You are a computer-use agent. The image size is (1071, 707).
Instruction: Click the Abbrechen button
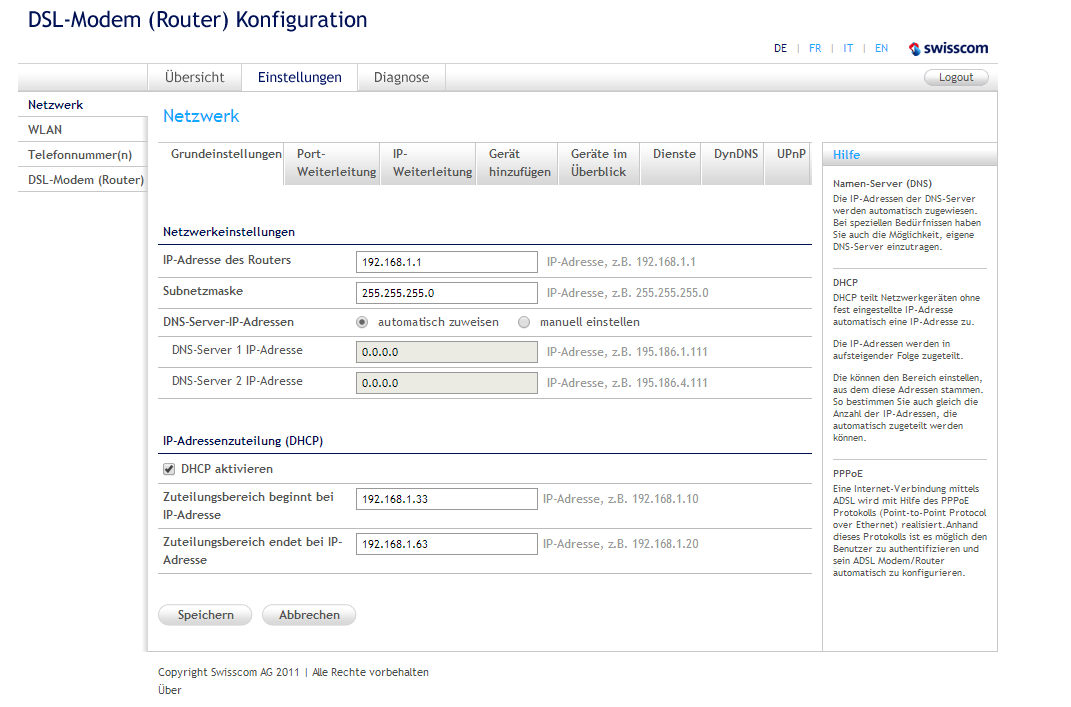pos(309,615)
